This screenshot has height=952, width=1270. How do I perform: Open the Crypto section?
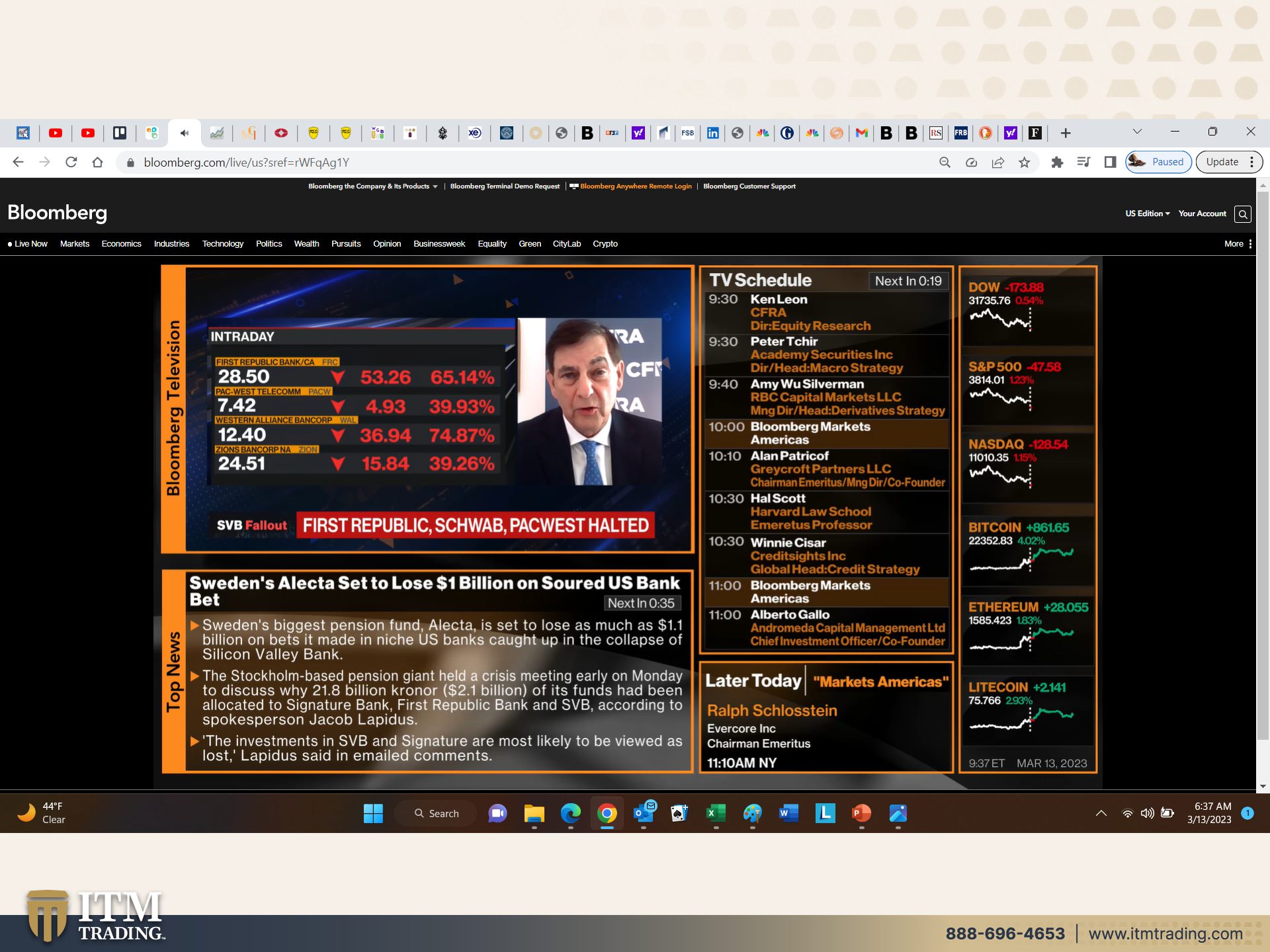tap(605, 244)
